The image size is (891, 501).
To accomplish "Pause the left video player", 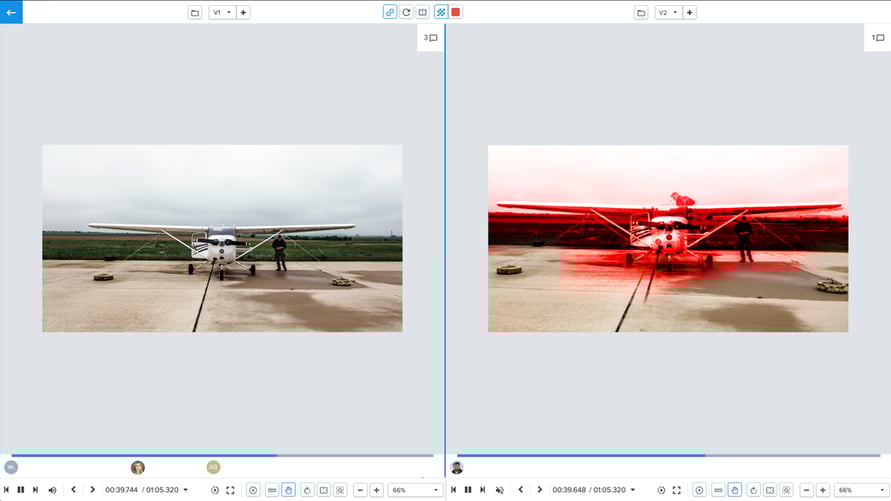I will click(21, 490).
